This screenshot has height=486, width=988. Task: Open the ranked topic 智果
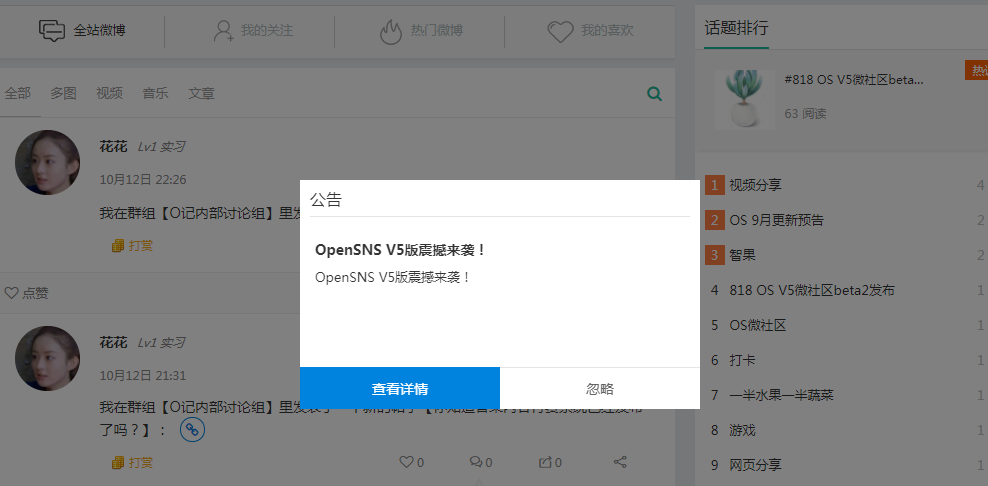coord(742,255)
